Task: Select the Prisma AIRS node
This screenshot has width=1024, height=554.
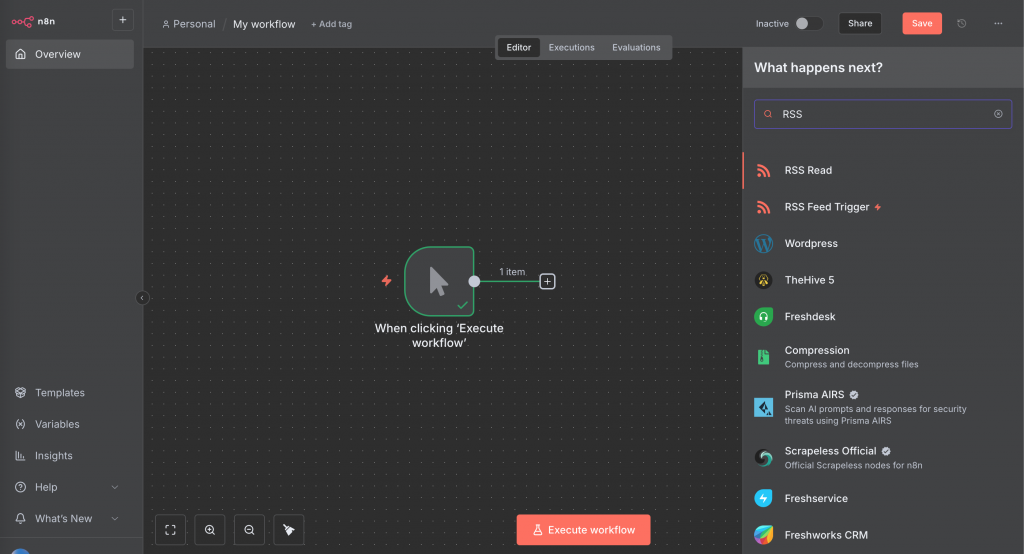Action: coord(883,407)
